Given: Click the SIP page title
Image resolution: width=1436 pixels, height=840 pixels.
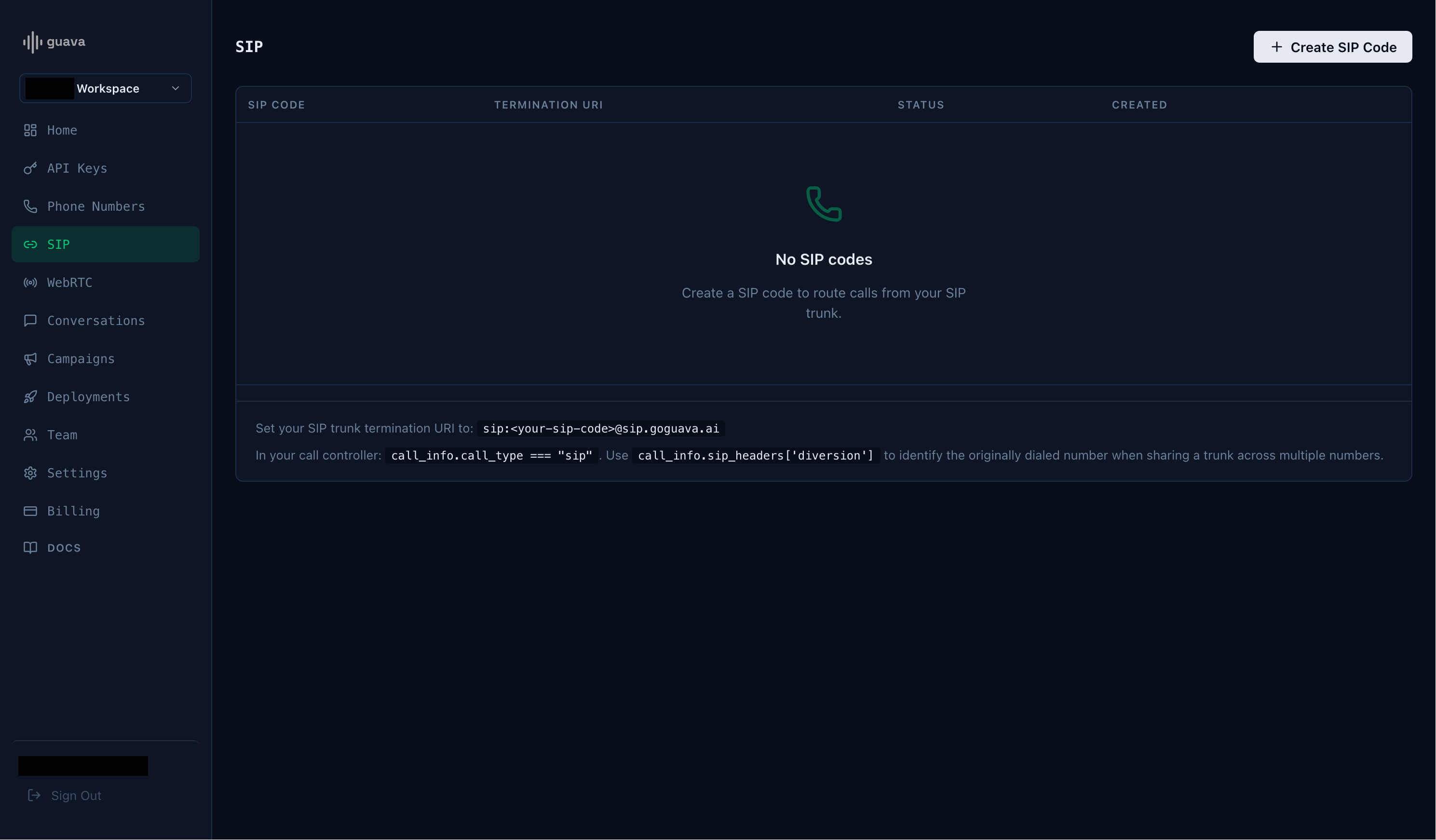Looking at the screenshot, I should 249,47.
